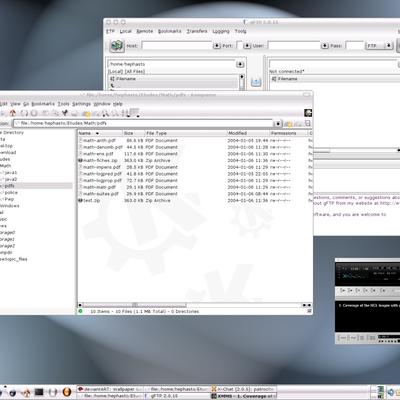Open the Transfers menu in gFTP
This screenshot has height=400, width=400.
pyautogui.click(x=197, y=31)
